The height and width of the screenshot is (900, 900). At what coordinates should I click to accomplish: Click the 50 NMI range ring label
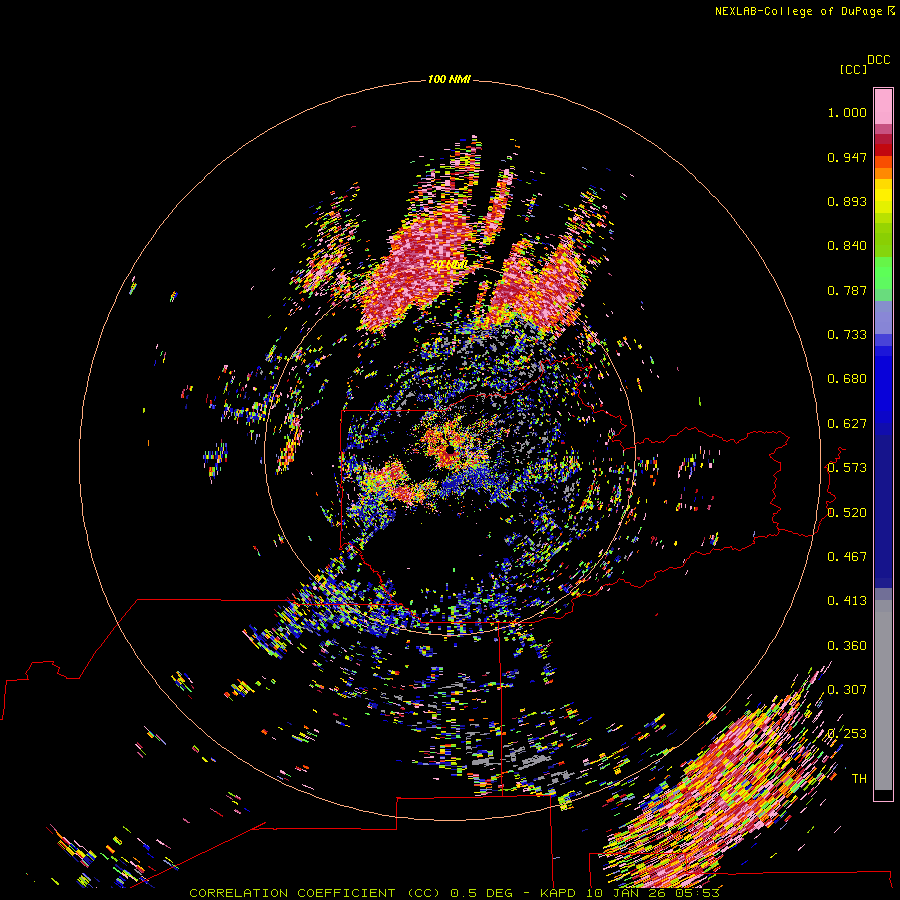(449, 265)
